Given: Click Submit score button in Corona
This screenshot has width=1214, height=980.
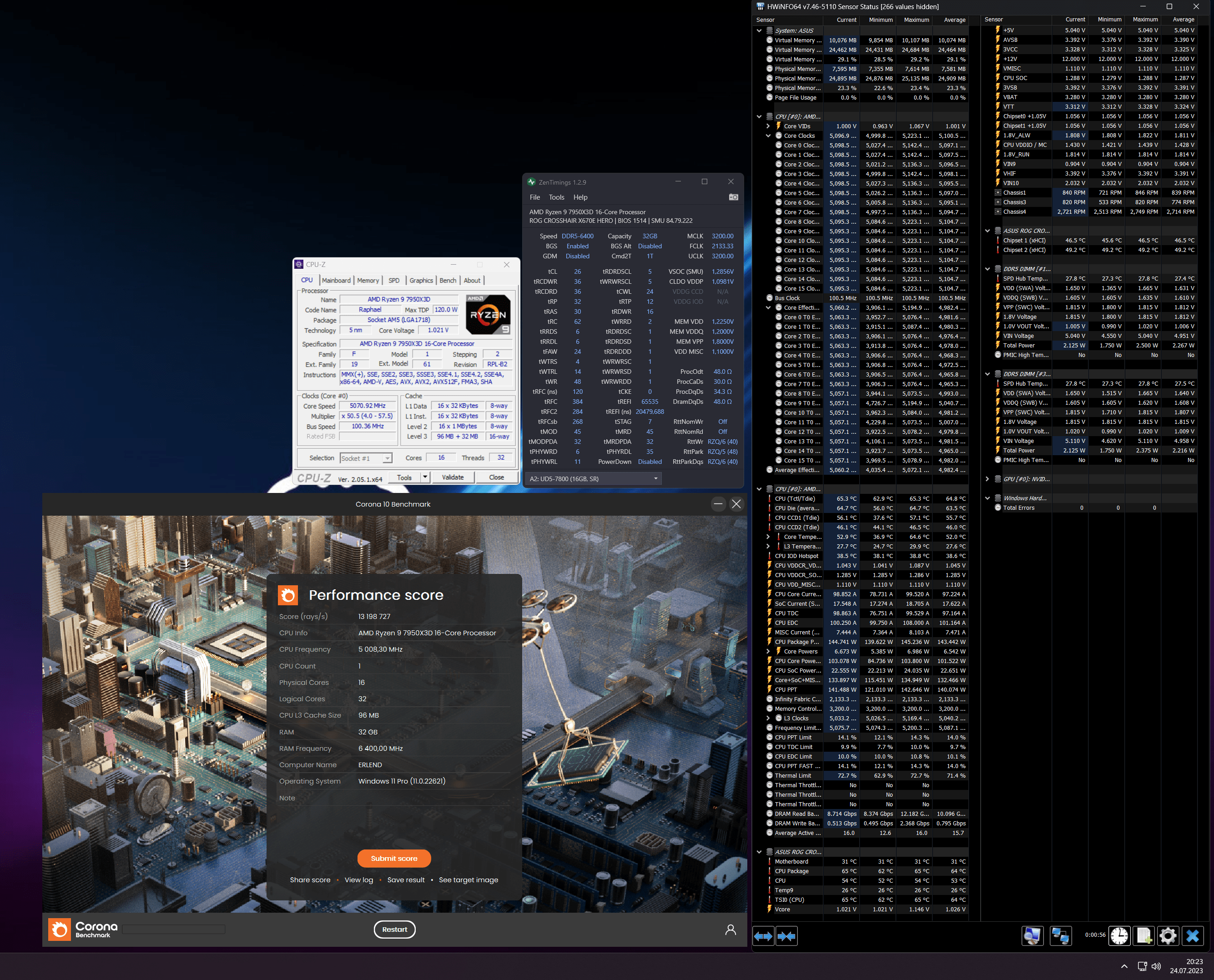Looking at the screenshot, I should click(x=394, y=858).
